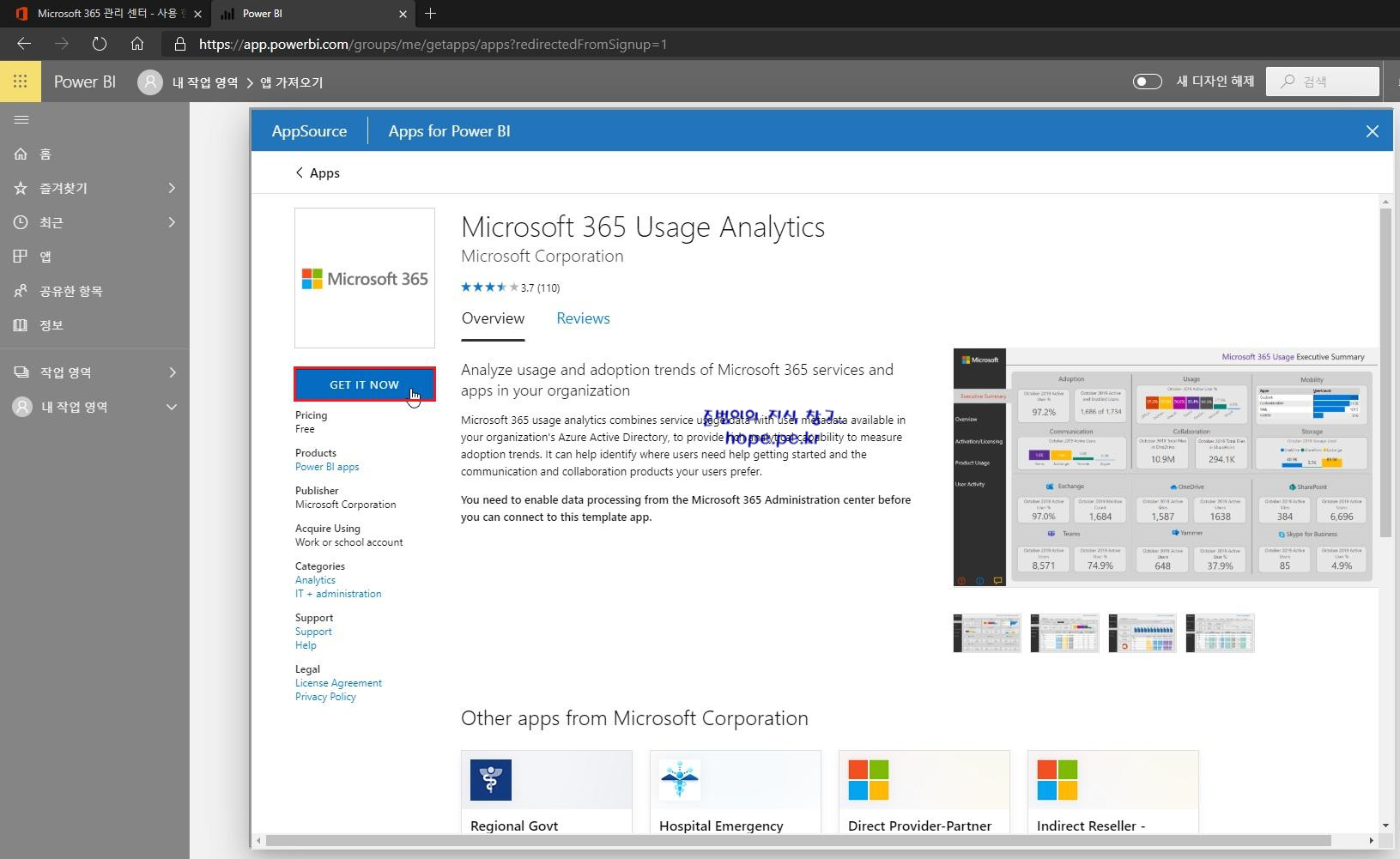Screen dimensions: 1400x859
Task: Click the vertical scrollbar of dialog
Action: tap(1385, 371)
